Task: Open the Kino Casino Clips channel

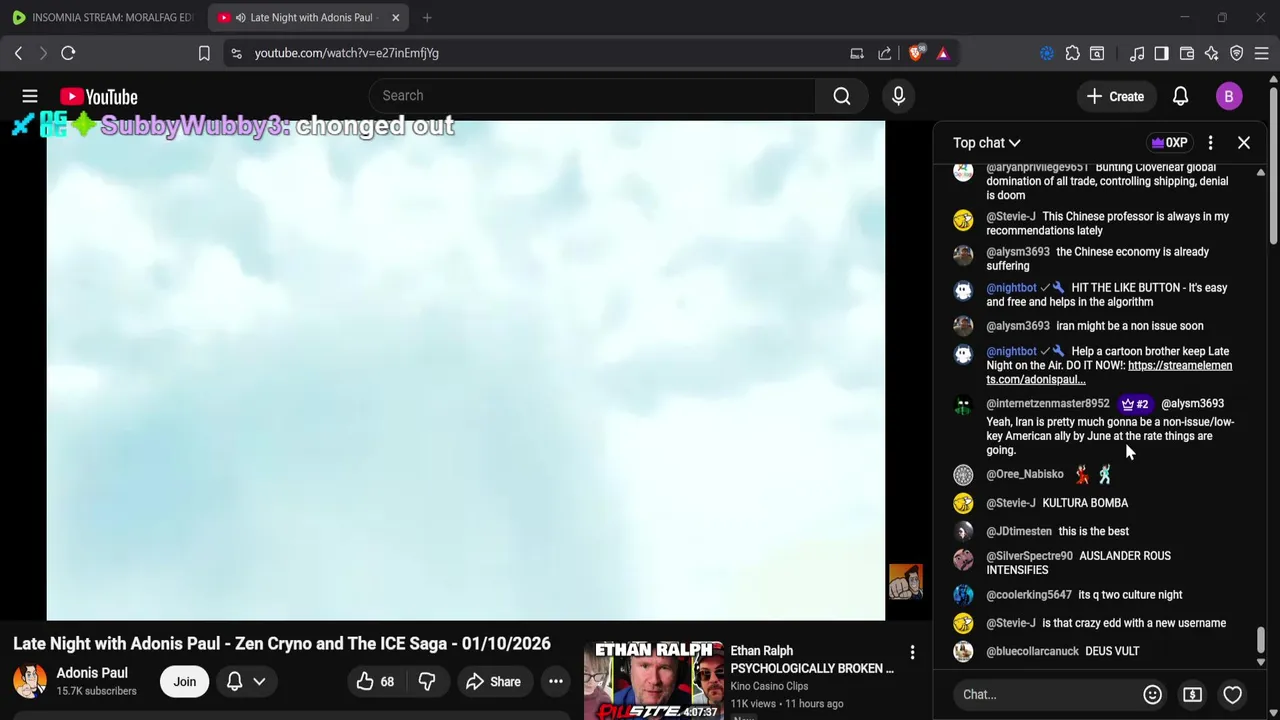Action: point(769,686)
